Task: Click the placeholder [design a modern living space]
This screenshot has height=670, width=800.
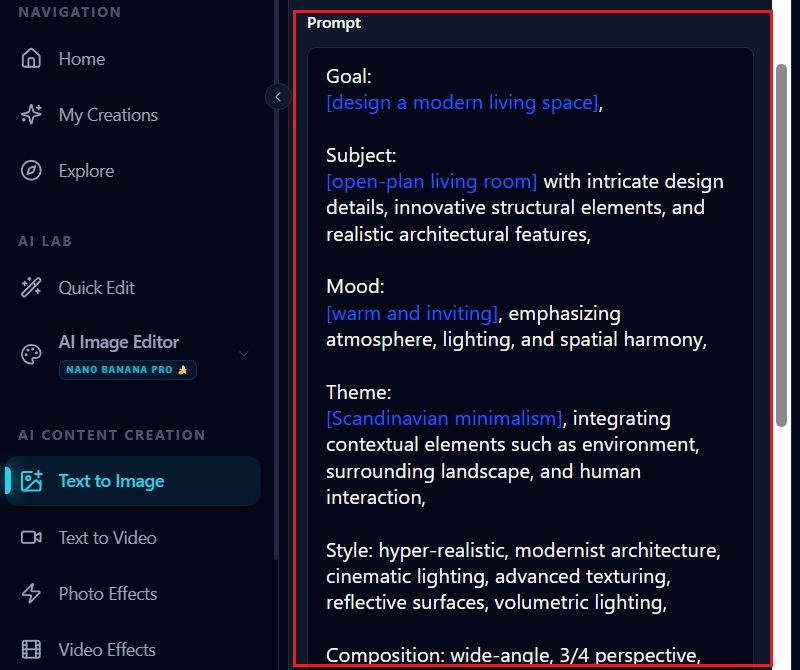Action: 462,103
